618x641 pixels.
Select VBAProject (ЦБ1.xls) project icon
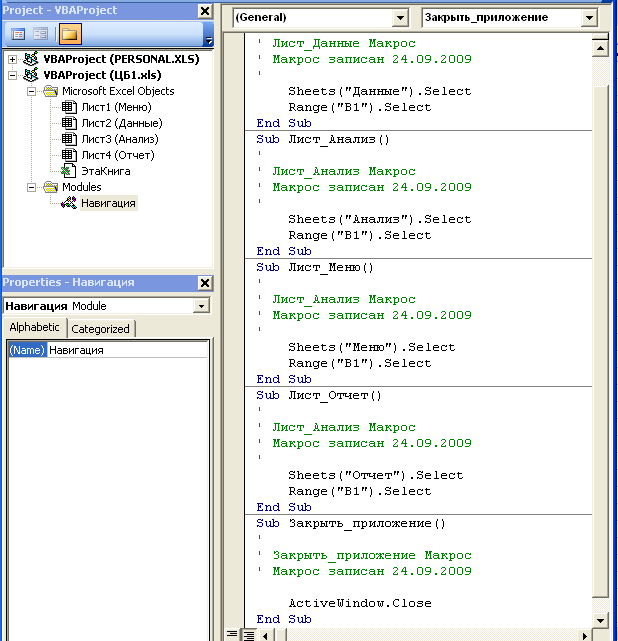tap(31, 75)
